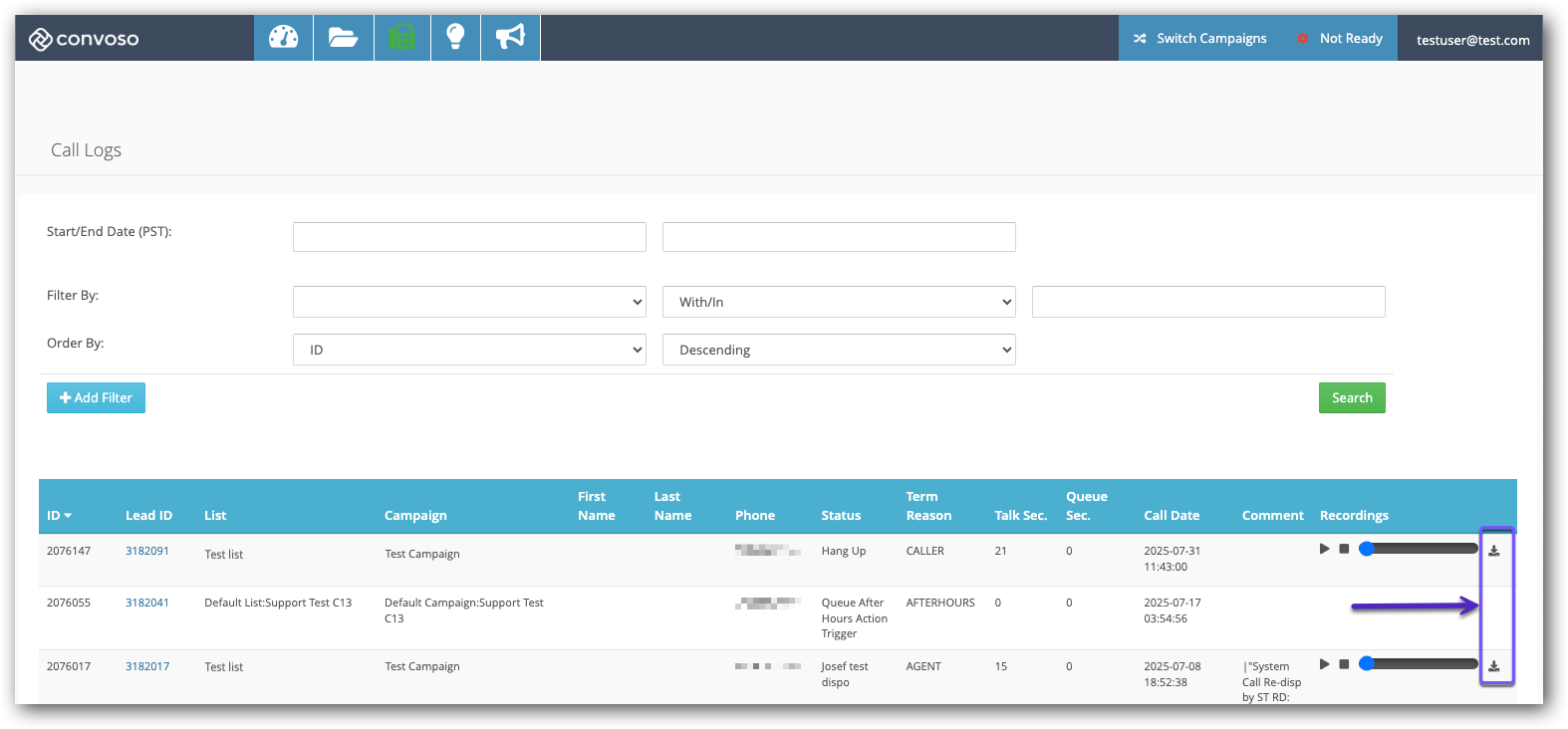
Task: Download recording for call 2076017
Action: (1493, 666)
